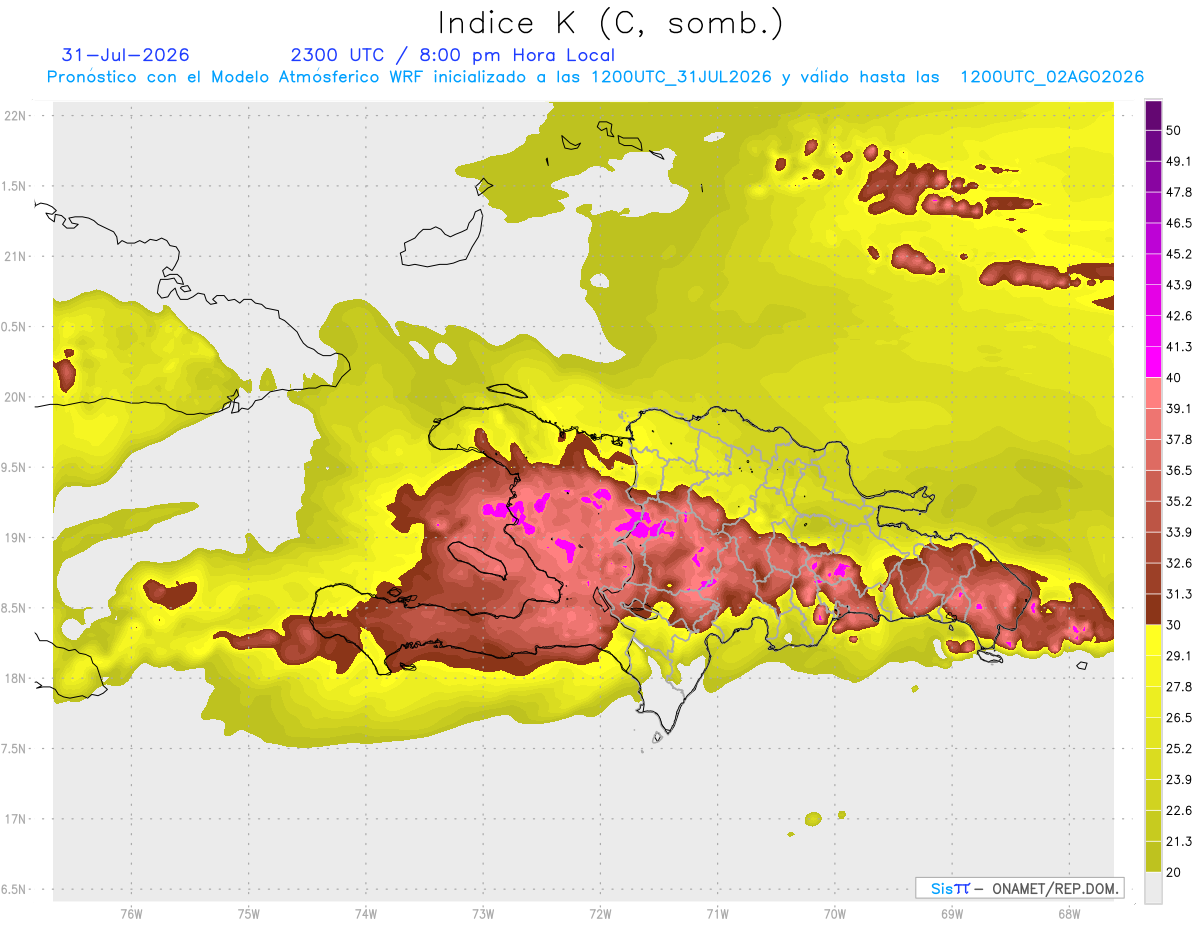Click the colorbar value "43.9"
This screenshot has height=927, width=1200.
pyautogui.click(x=1178, y=285)
